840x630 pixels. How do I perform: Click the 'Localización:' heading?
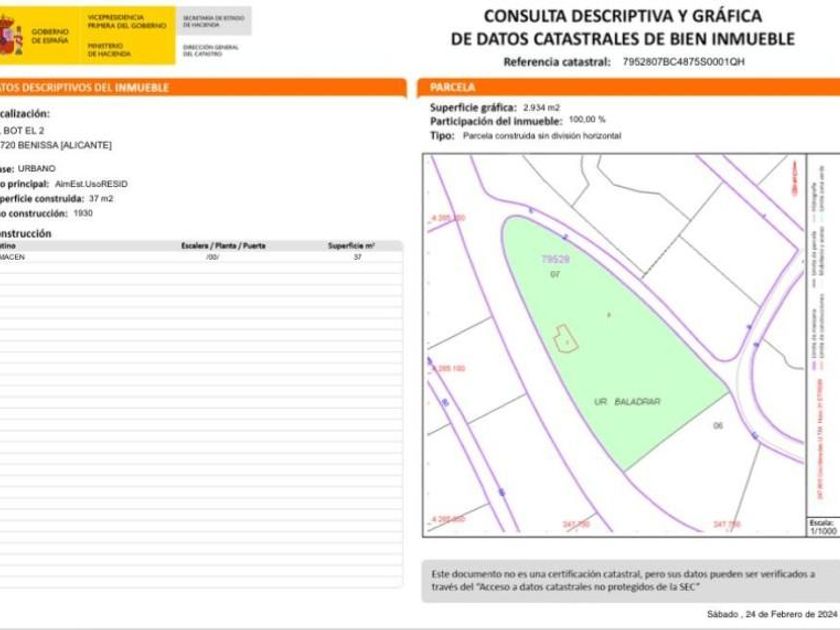click(x=25, y=114)
